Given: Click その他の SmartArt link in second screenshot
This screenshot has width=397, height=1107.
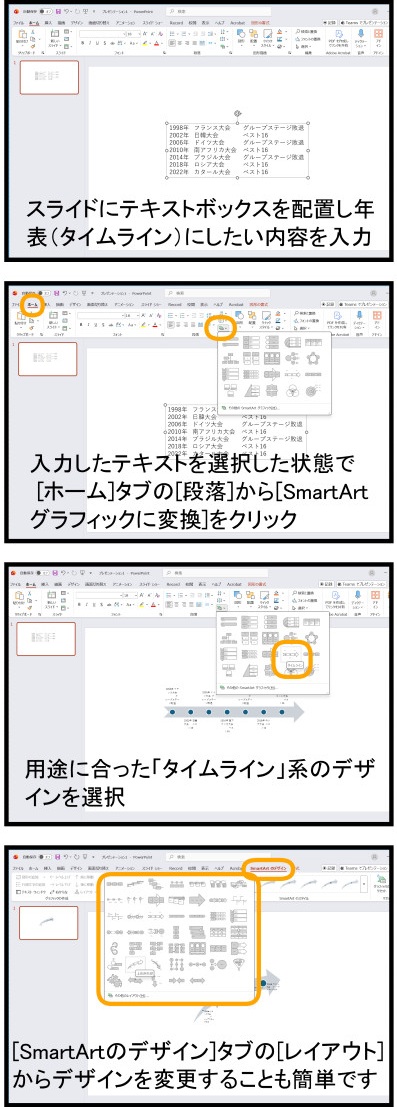Looking at the screenshot, I should (x=251, y=408).
